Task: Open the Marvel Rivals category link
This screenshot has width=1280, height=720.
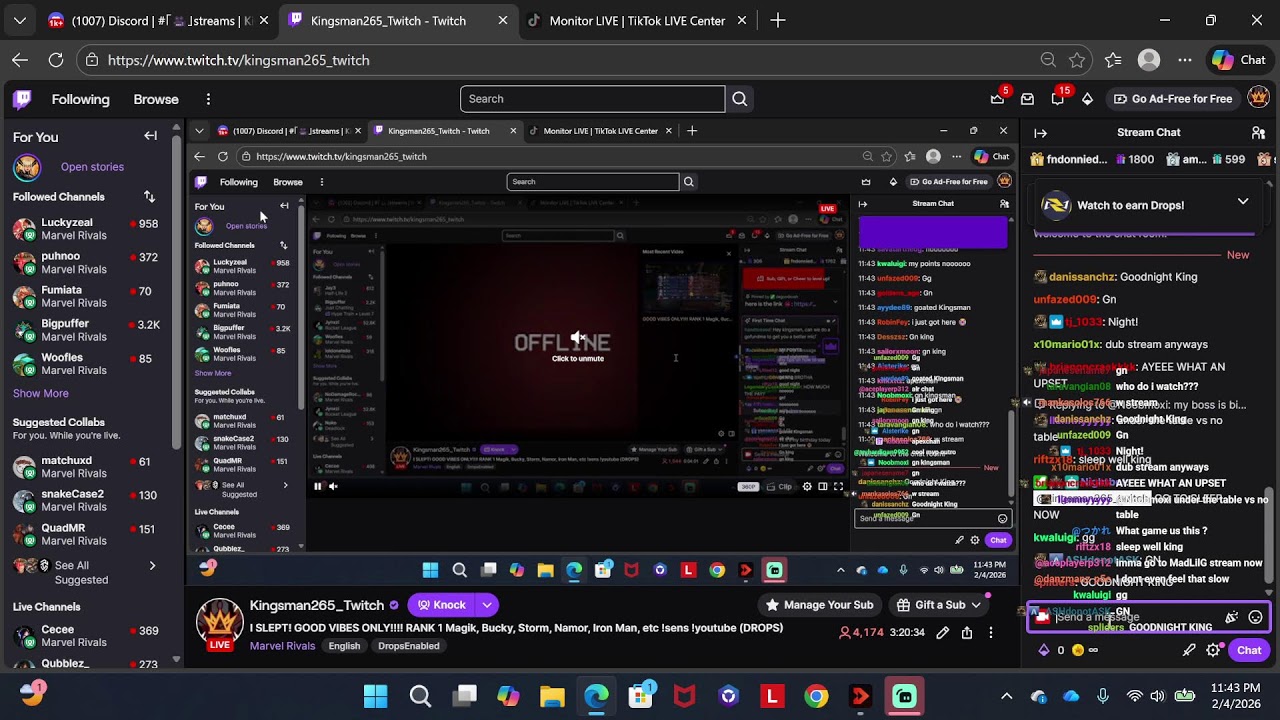Action: click(282, 646)
